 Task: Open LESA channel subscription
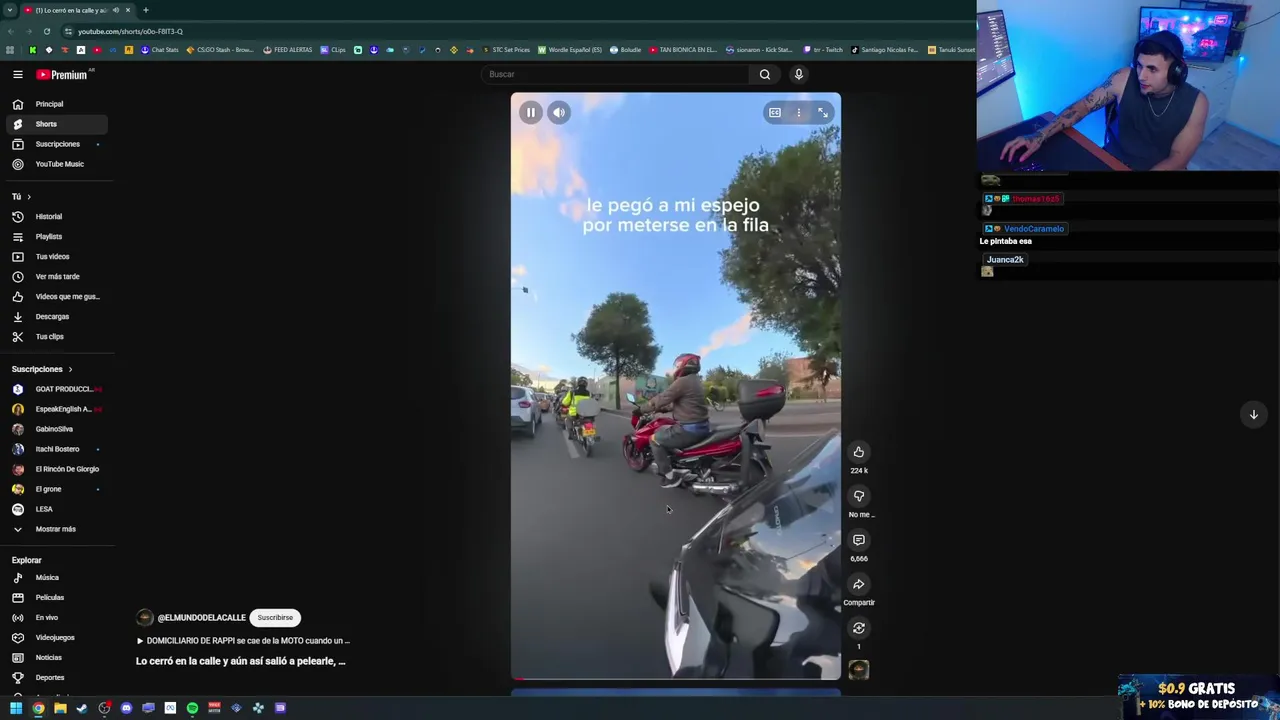pos(55,509)
